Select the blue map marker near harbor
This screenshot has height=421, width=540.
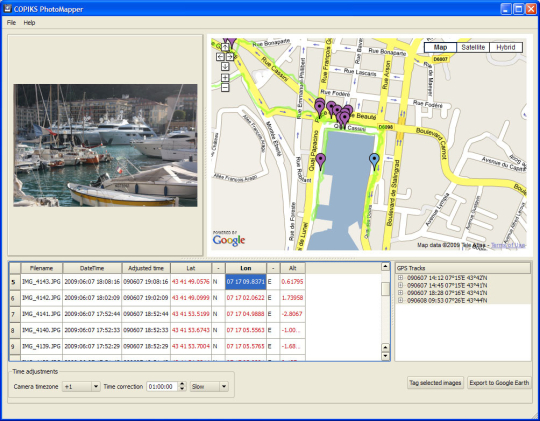pyautogui.click(x=374, y=161)
